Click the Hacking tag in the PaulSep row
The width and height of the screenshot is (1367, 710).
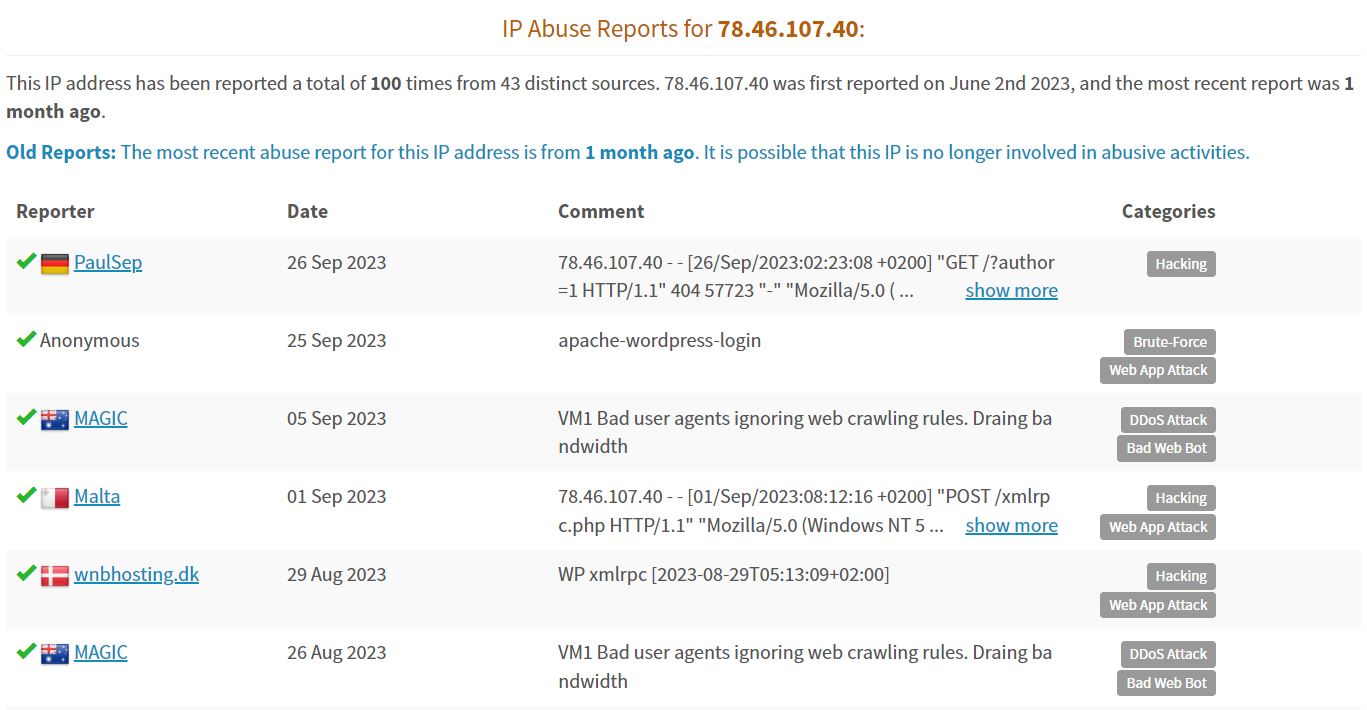click(1181, 264)
